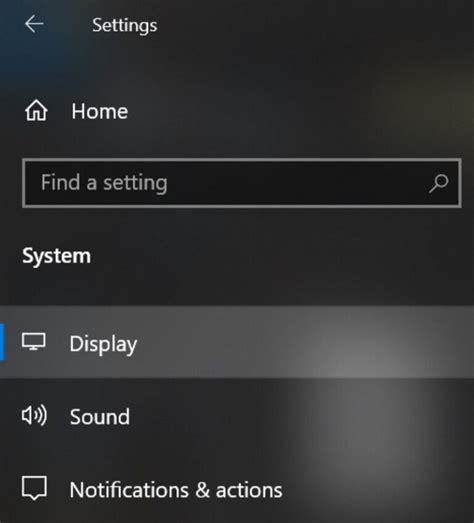This screenshot has height=523, width=474.
Task: Click the blue selection indicator bar
Action: tap(2, 342)
